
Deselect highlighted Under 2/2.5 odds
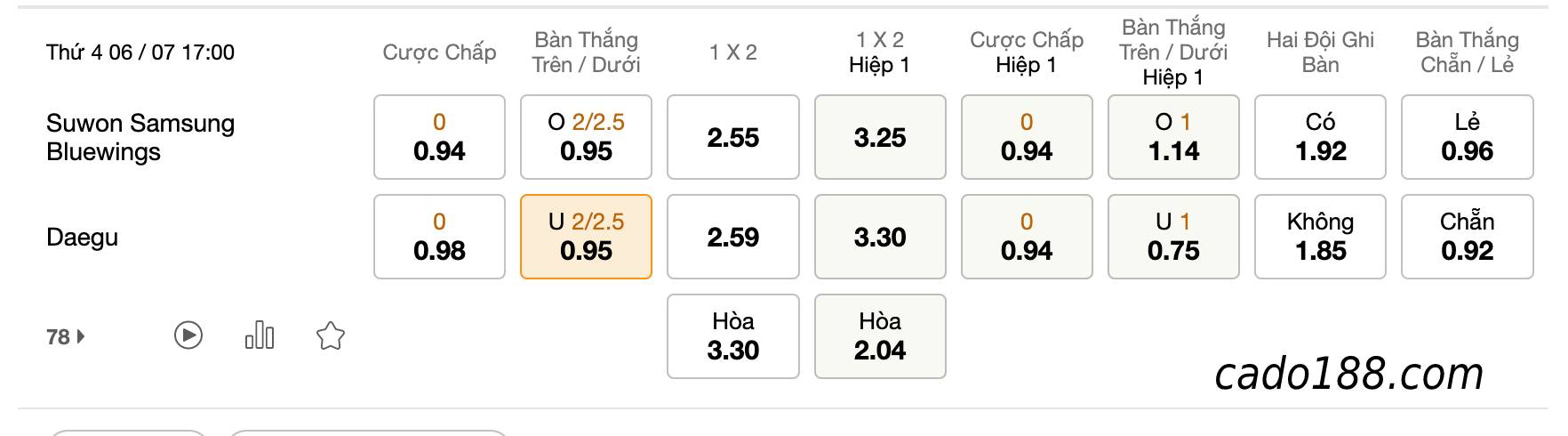click(x=586, y=237)
